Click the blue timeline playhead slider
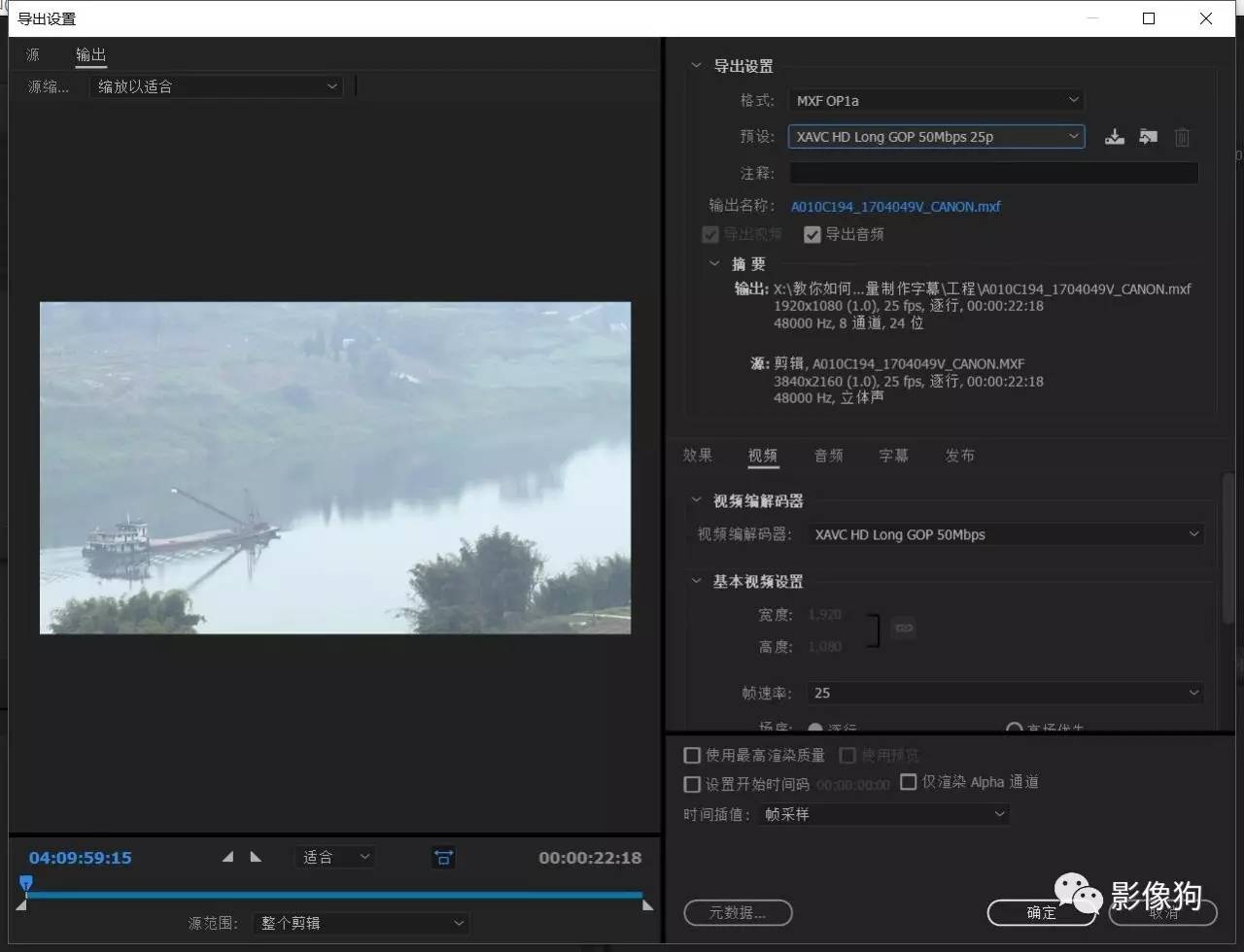This screenshot has height=952, width=1244. coord(26,882)
